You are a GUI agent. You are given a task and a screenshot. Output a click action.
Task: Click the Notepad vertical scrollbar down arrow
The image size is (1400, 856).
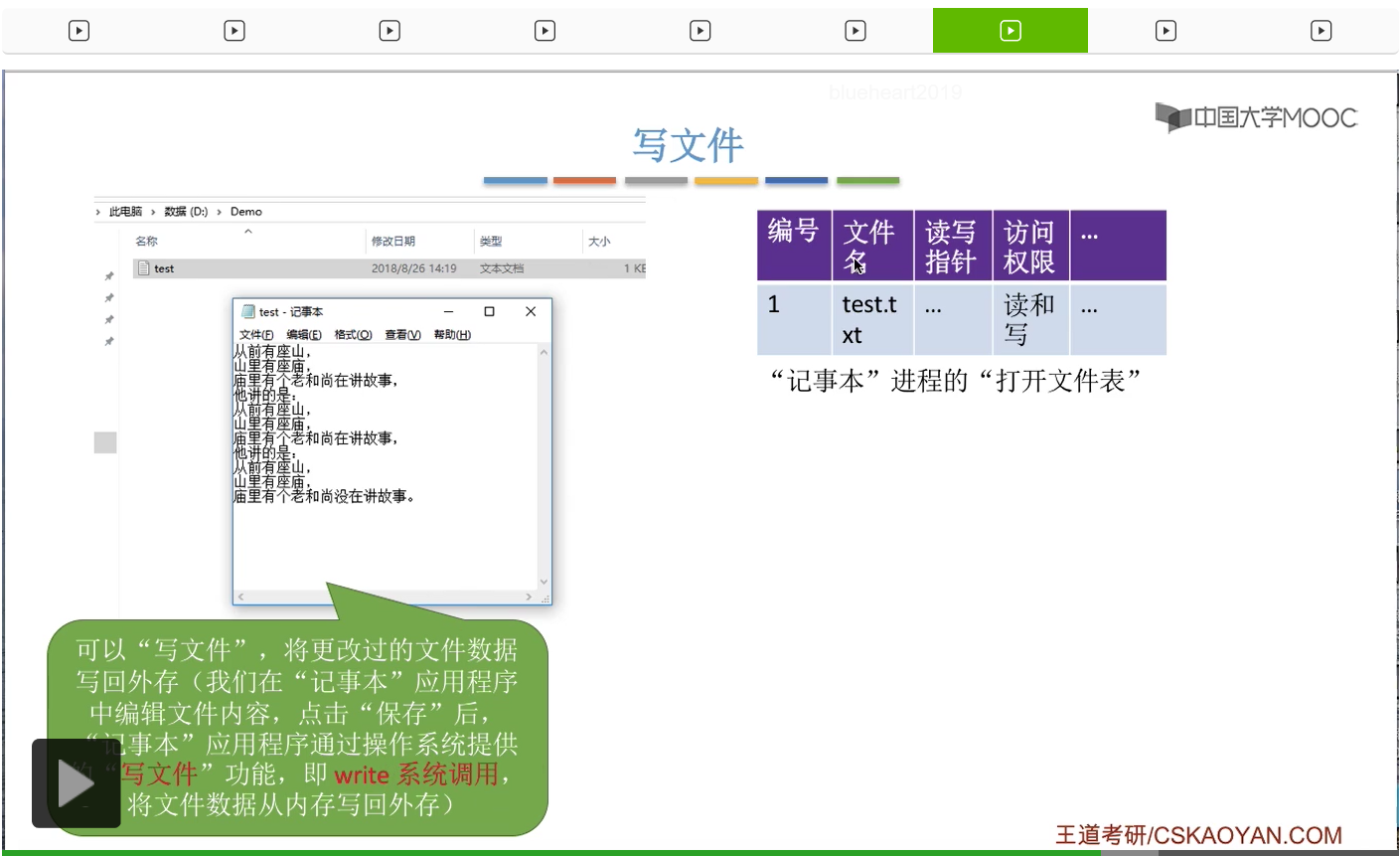click(544, 583)
